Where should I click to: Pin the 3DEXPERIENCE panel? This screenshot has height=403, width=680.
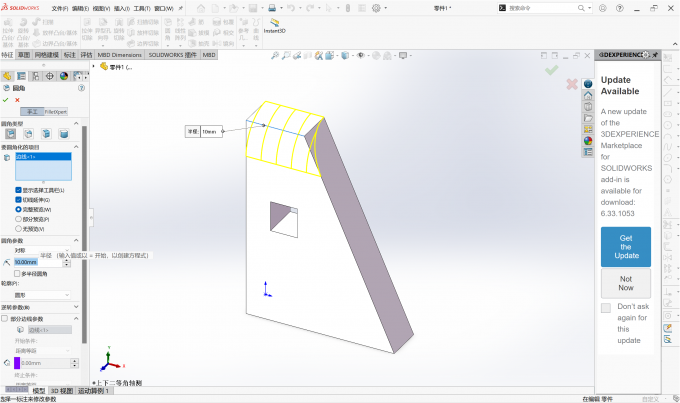coord(655,55)
